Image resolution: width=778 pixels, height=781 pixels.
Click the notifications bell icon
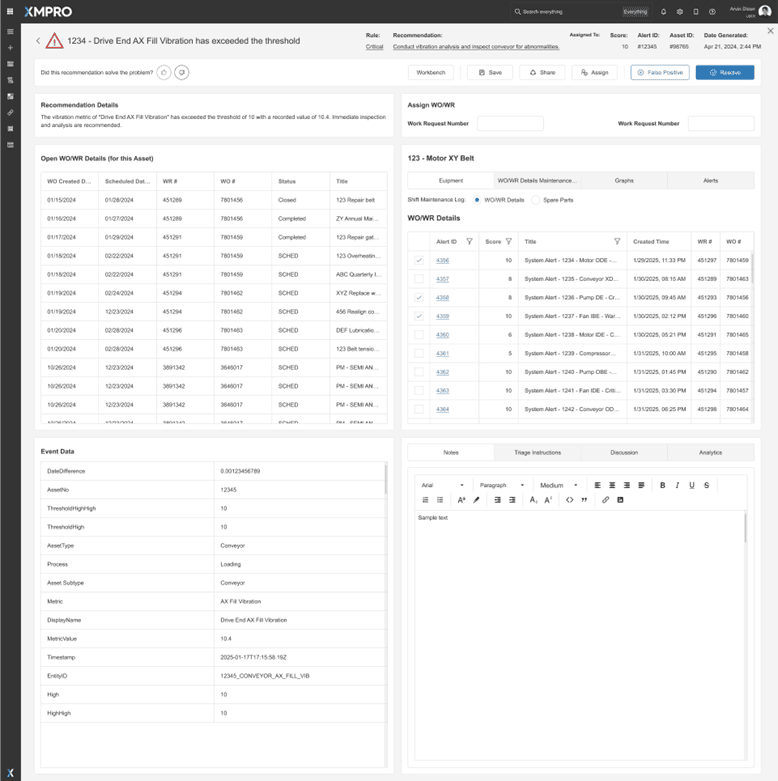click(663, 11)
